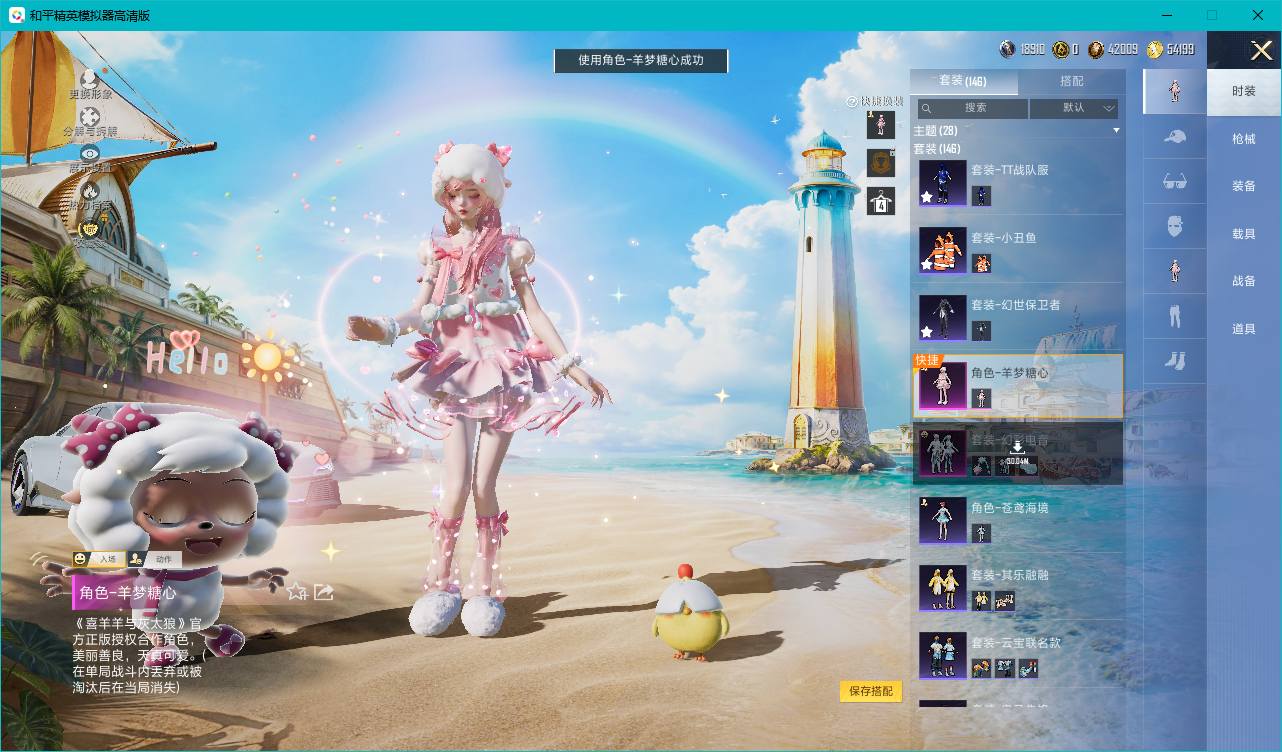Image resolution: width=1282 pixels, height=752 pixels.
Task: Click the 套装-TT战队服 name text
Action: pyautogui.click(x=1009, y=170)
